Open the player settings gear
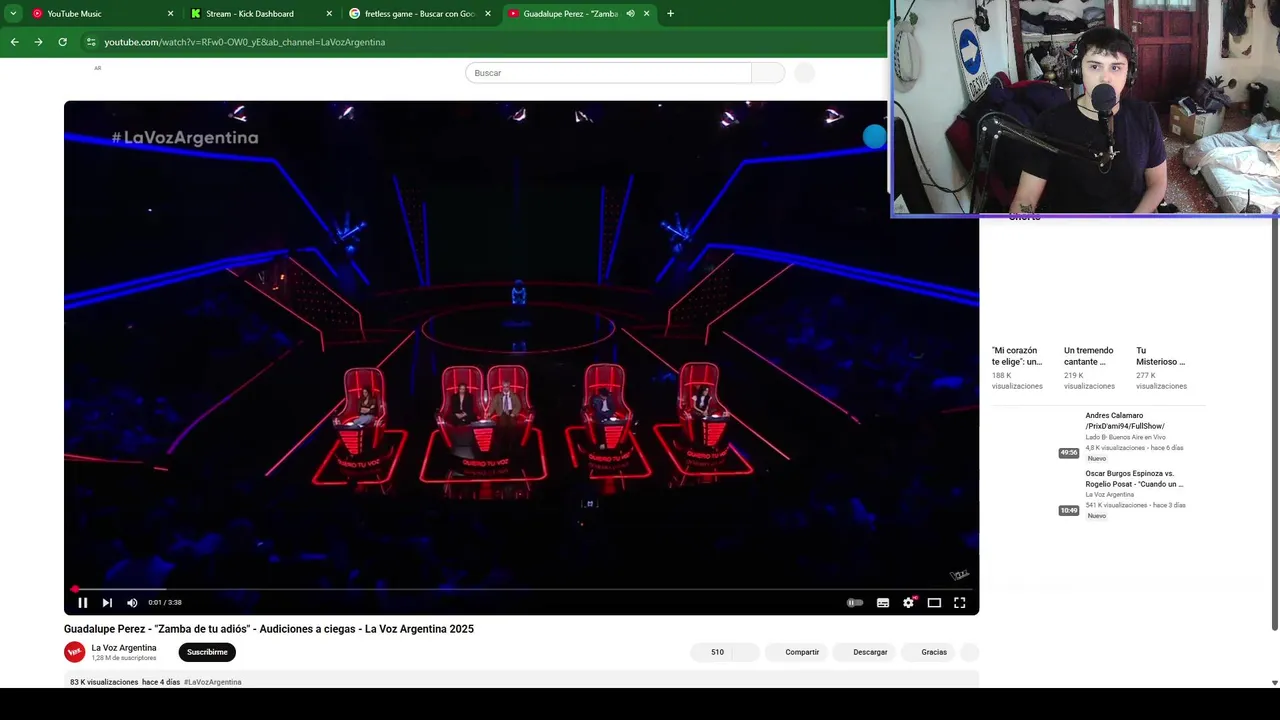The image size is (1280, 720). 909,603
